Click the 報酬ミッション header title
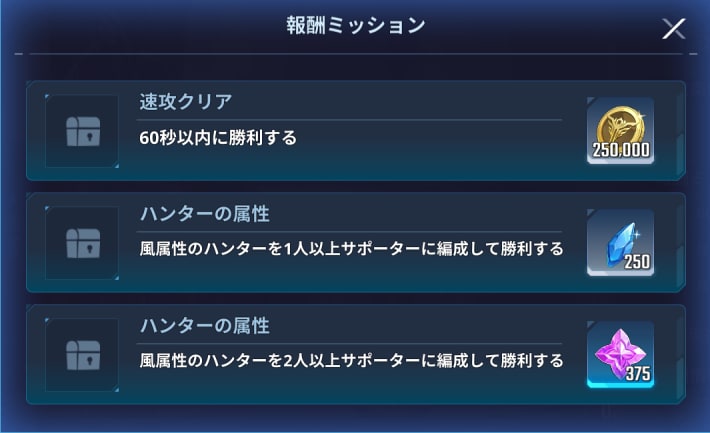The height and width of the screenshot is (433, 710). [x=355, y=26]
